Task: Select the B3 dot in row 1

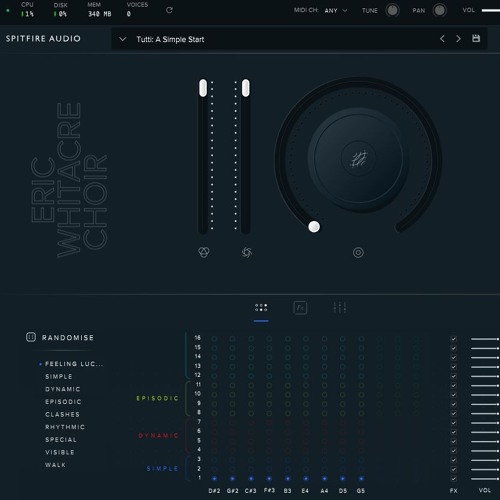Action: [x=288, y=478]
